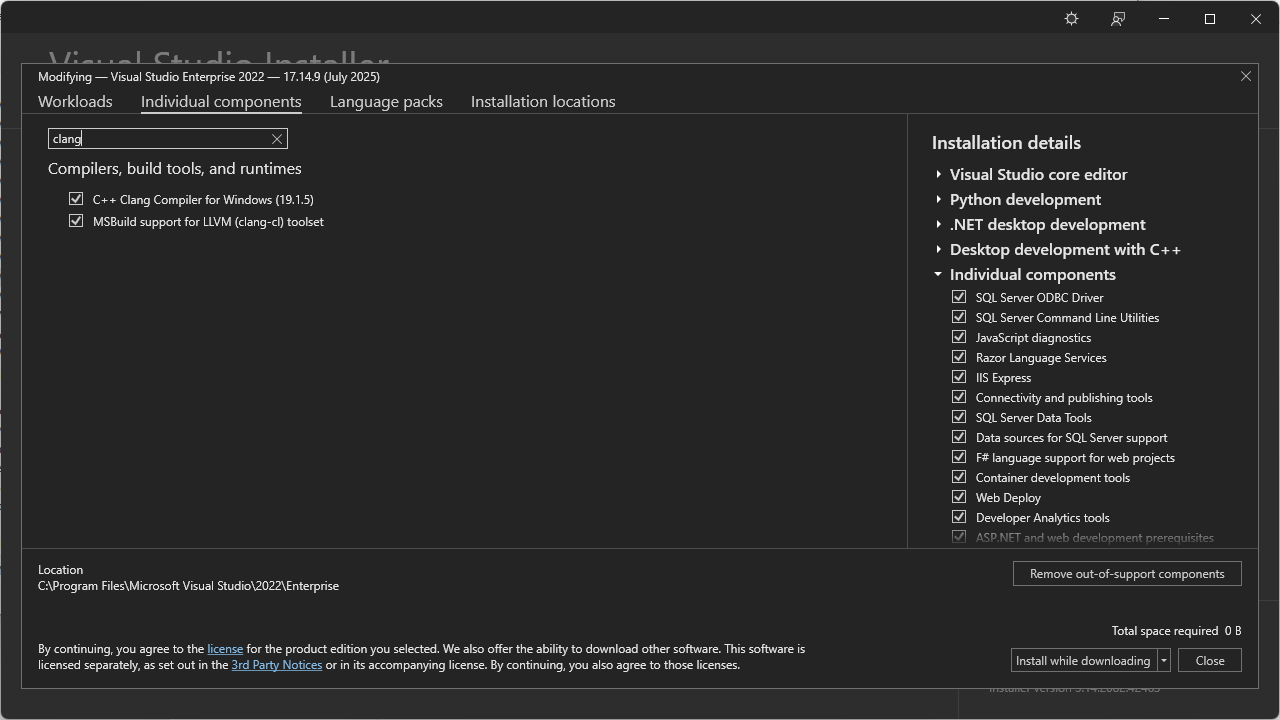Switch to the Workloads tab
Image resolution: width=1280 pixels, height=720 pixels.
[x=75, y=101]
